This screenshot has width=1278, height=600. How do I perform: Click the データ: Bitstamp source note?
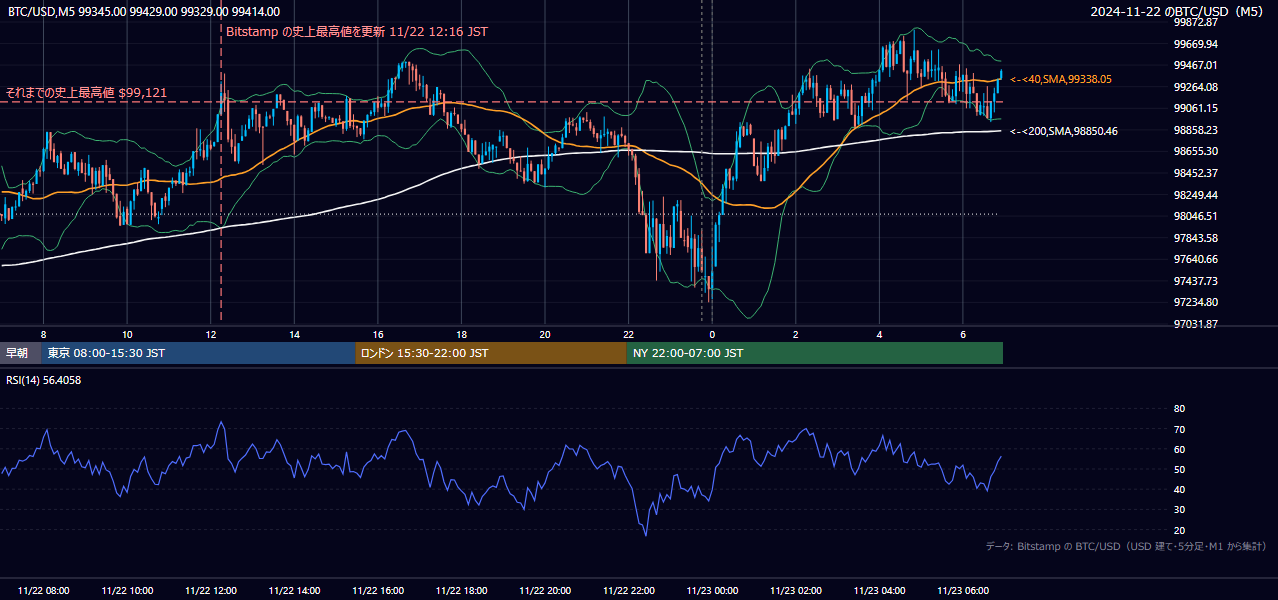coord(1126,546)
